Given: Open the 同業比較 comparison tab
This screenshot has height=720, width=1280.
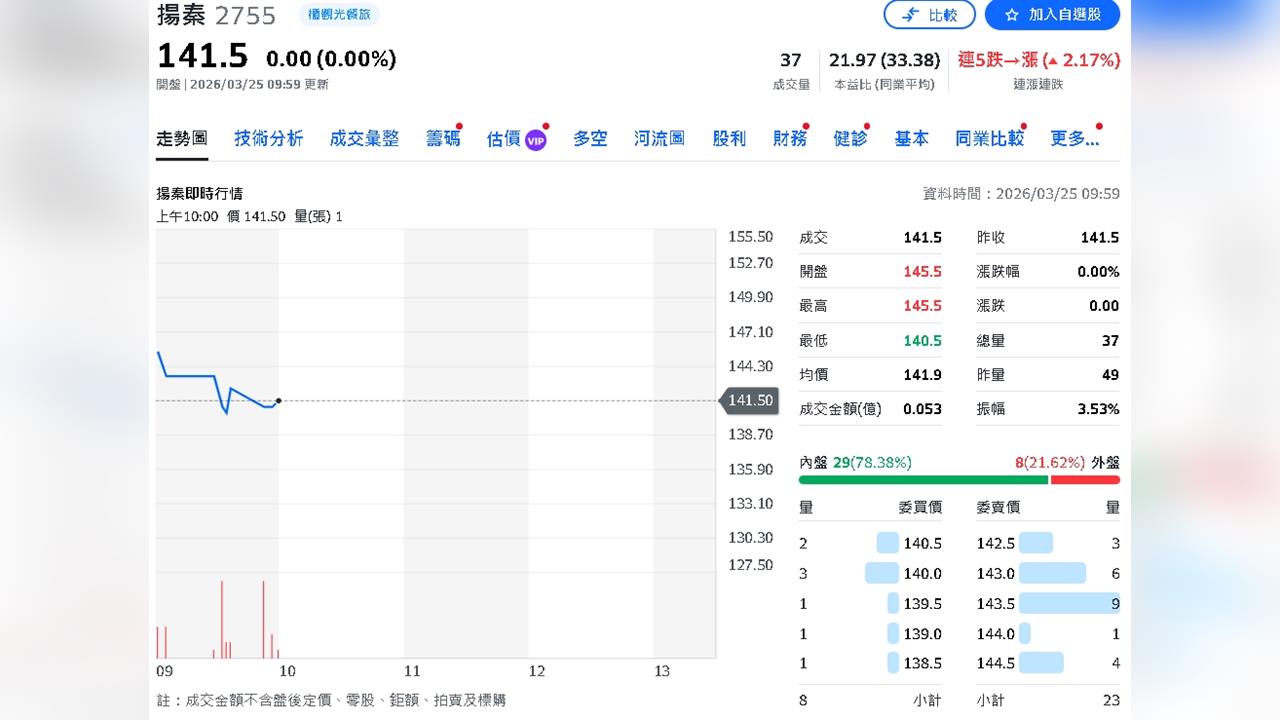Looking at the screenshot, I should coord(989,139).
